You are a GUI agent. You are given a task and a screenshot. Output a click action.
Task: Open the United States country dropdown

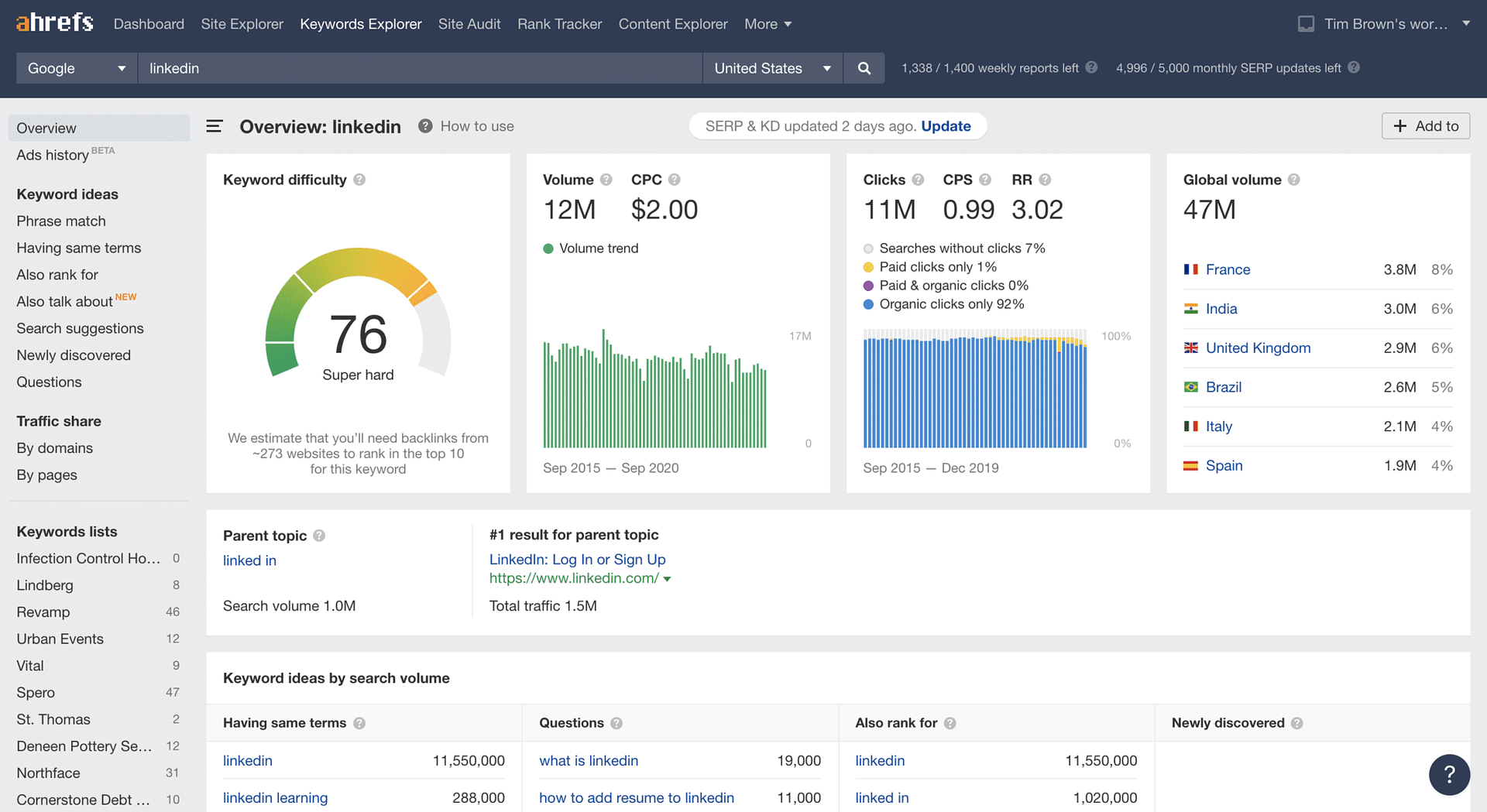click(x=772, y=68)
